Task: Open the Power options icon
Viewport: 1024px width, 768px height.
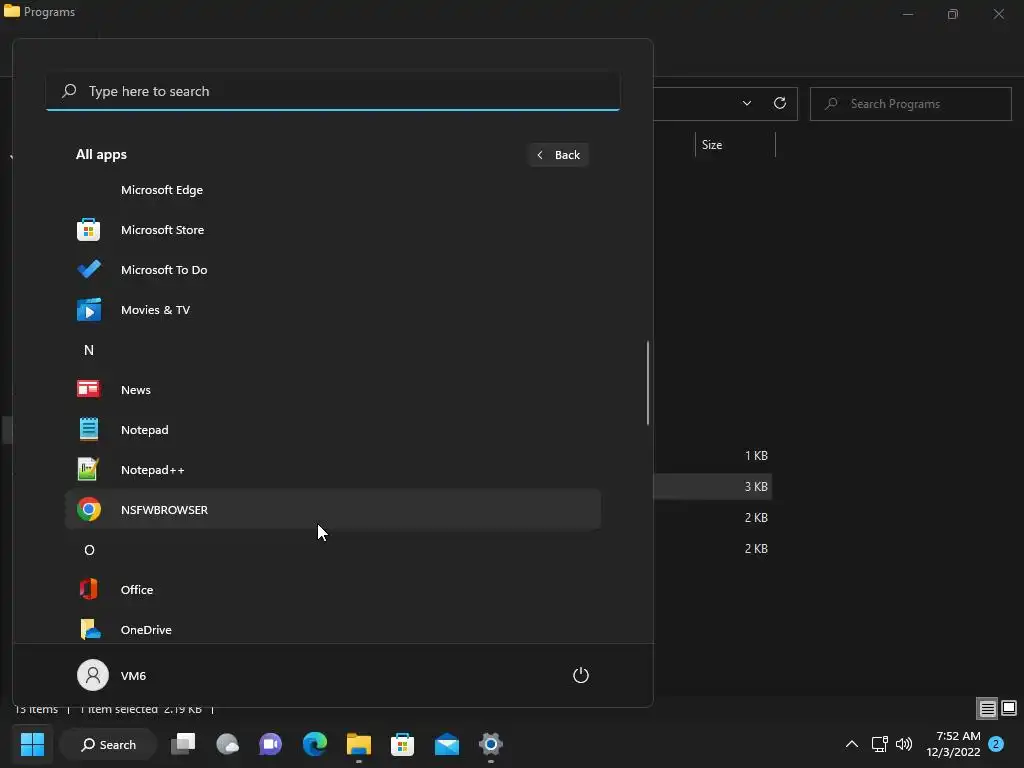Action: point(581,675)
